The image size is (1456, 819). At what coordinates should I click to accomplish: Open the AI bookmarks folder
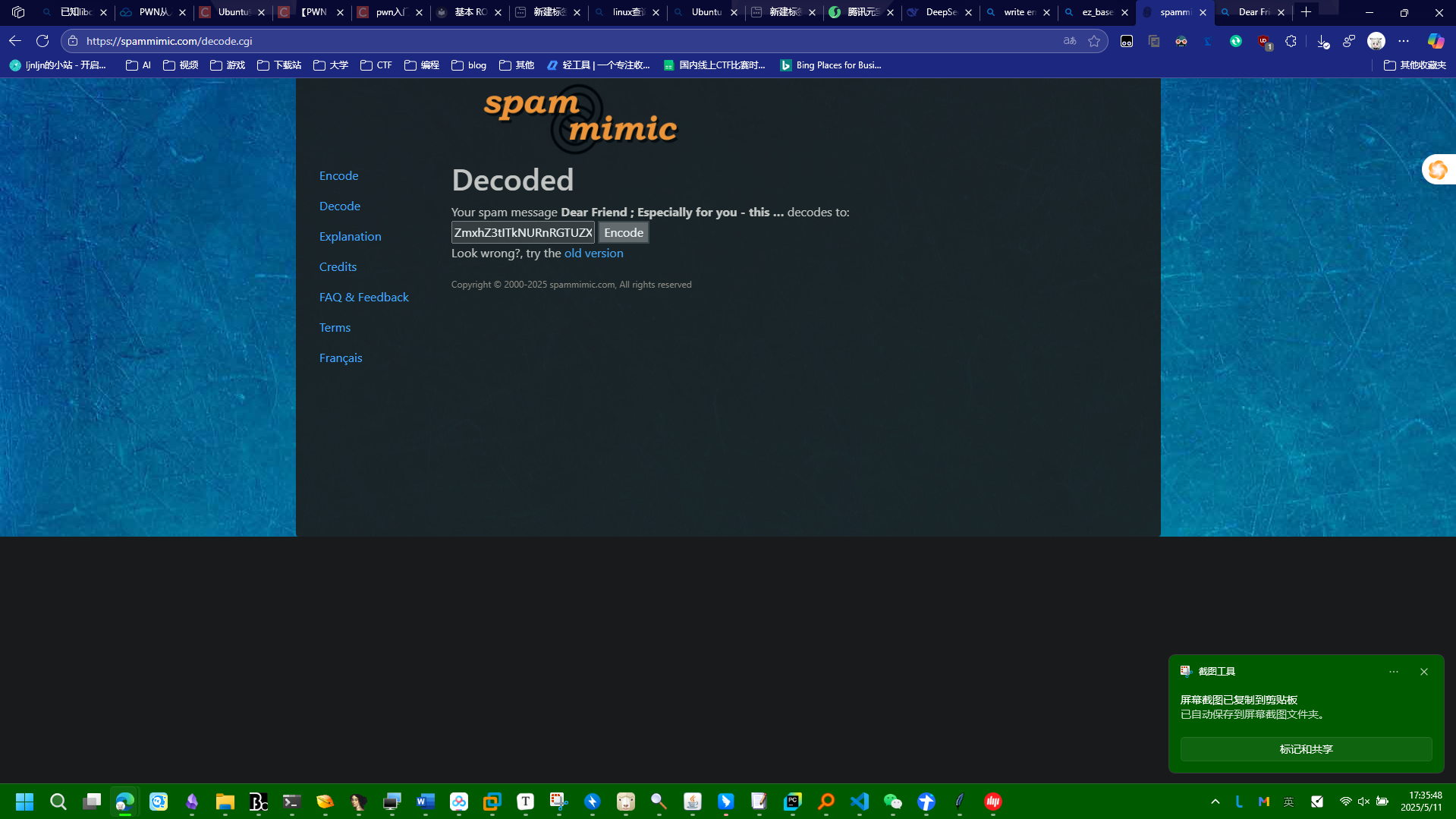(138, 65)
